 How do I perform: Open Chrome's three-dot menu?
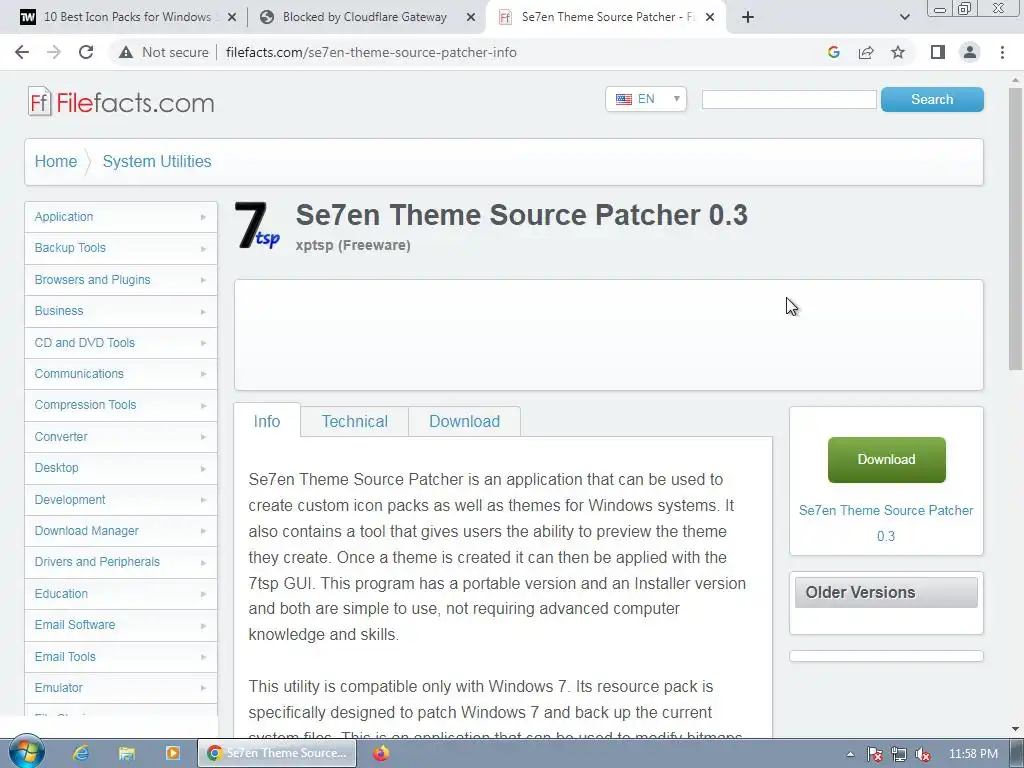[x=1002, y=52]
